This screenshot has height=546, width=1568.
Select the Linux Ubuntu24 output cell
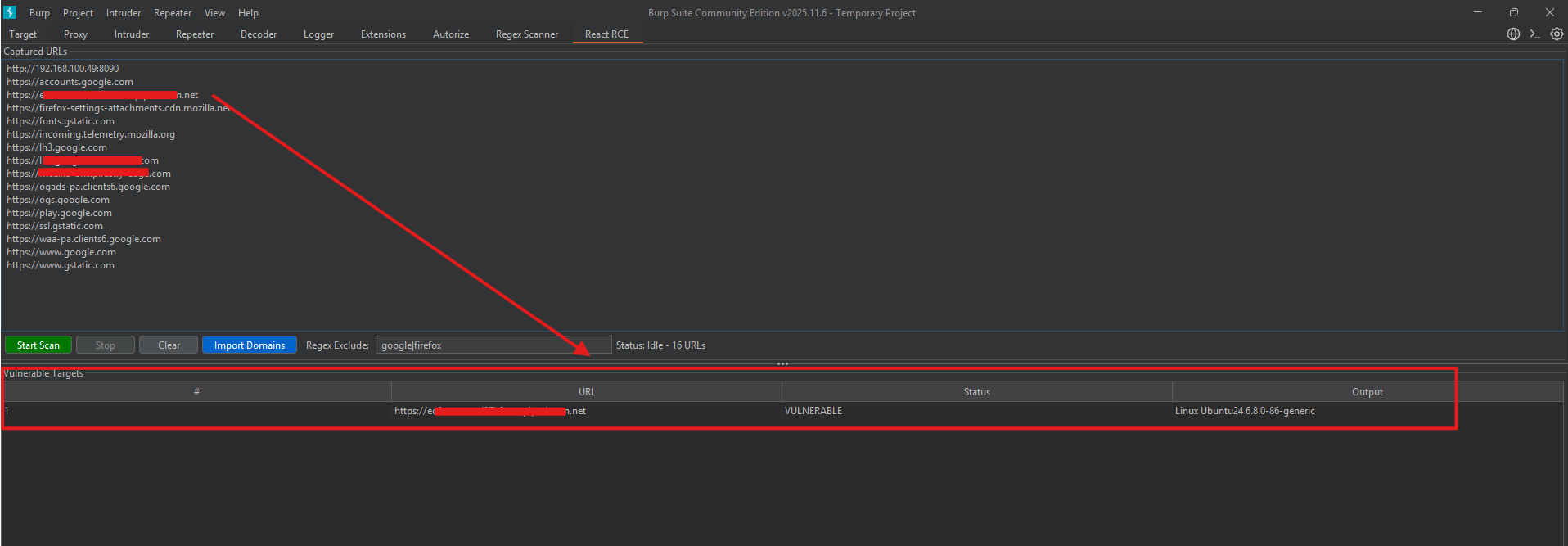1367,411
